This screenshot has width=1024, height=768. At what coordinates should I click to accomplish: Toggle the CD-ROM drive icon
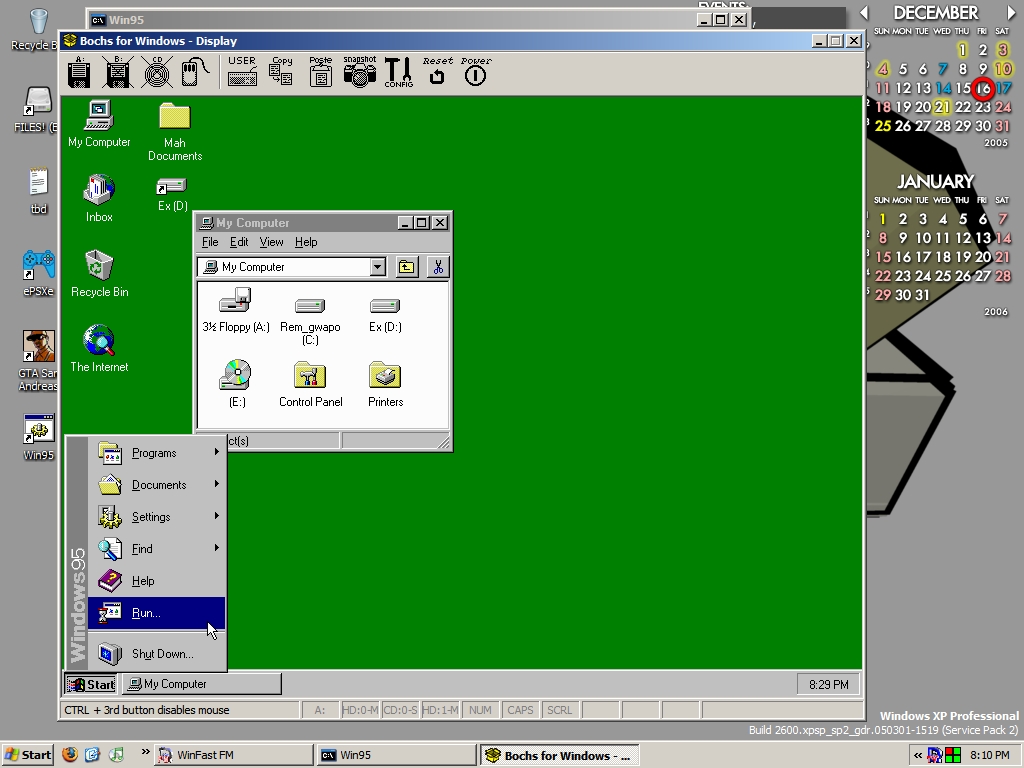[156, 72]
